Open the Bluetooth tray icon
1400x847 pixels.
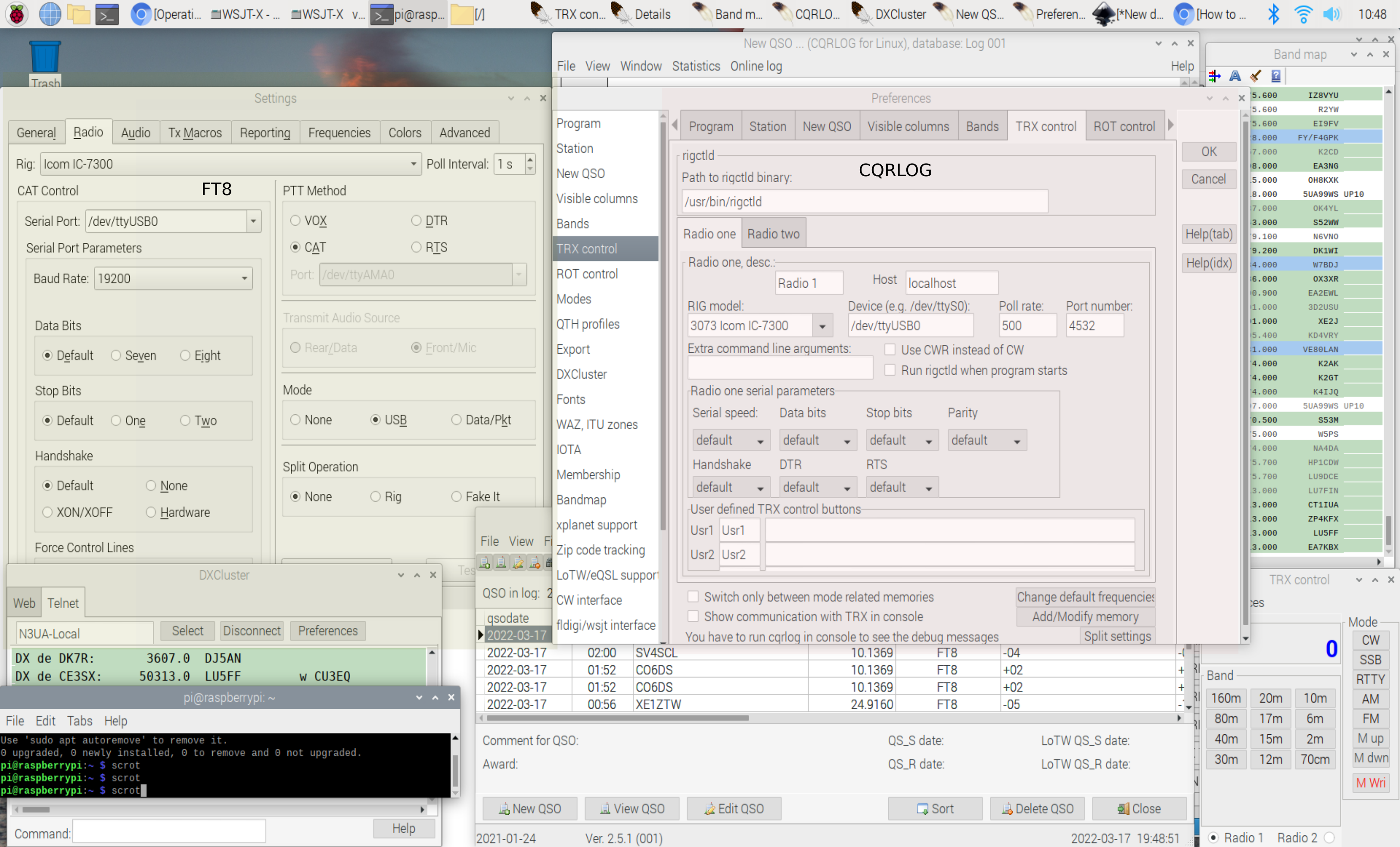point(1273,14)
